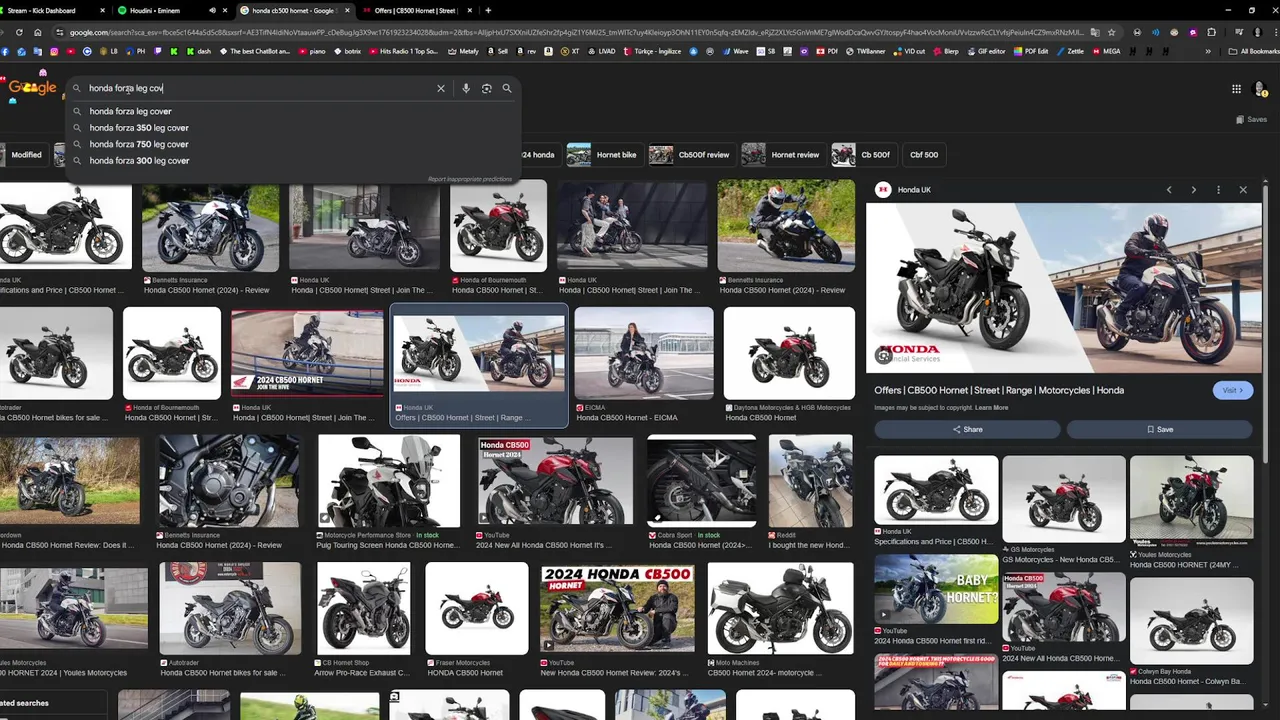Viewport: 1280px width, 720px height.
Task: Click the Google doodle logo
Action: [31, 87]
